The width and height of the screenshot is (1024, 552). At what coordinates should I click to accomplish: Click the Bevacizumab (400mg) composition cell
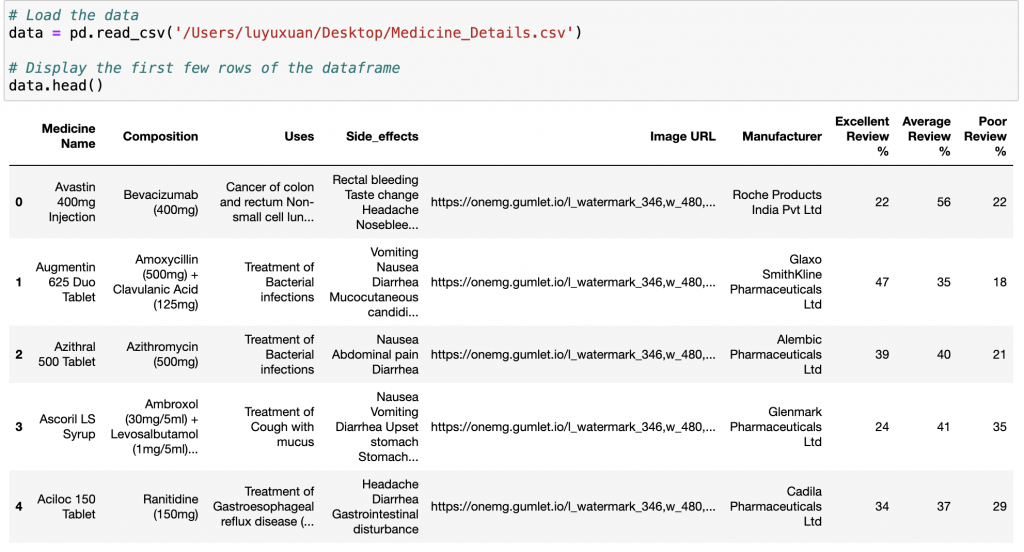click(161, 202)
